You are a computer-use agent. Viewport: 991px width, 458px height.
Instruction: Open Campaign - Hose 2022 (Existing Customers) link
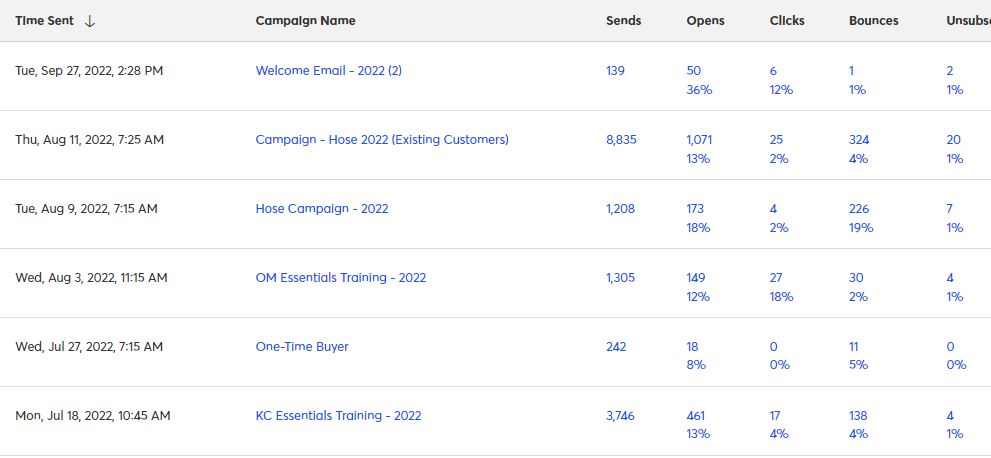[382, 140]
